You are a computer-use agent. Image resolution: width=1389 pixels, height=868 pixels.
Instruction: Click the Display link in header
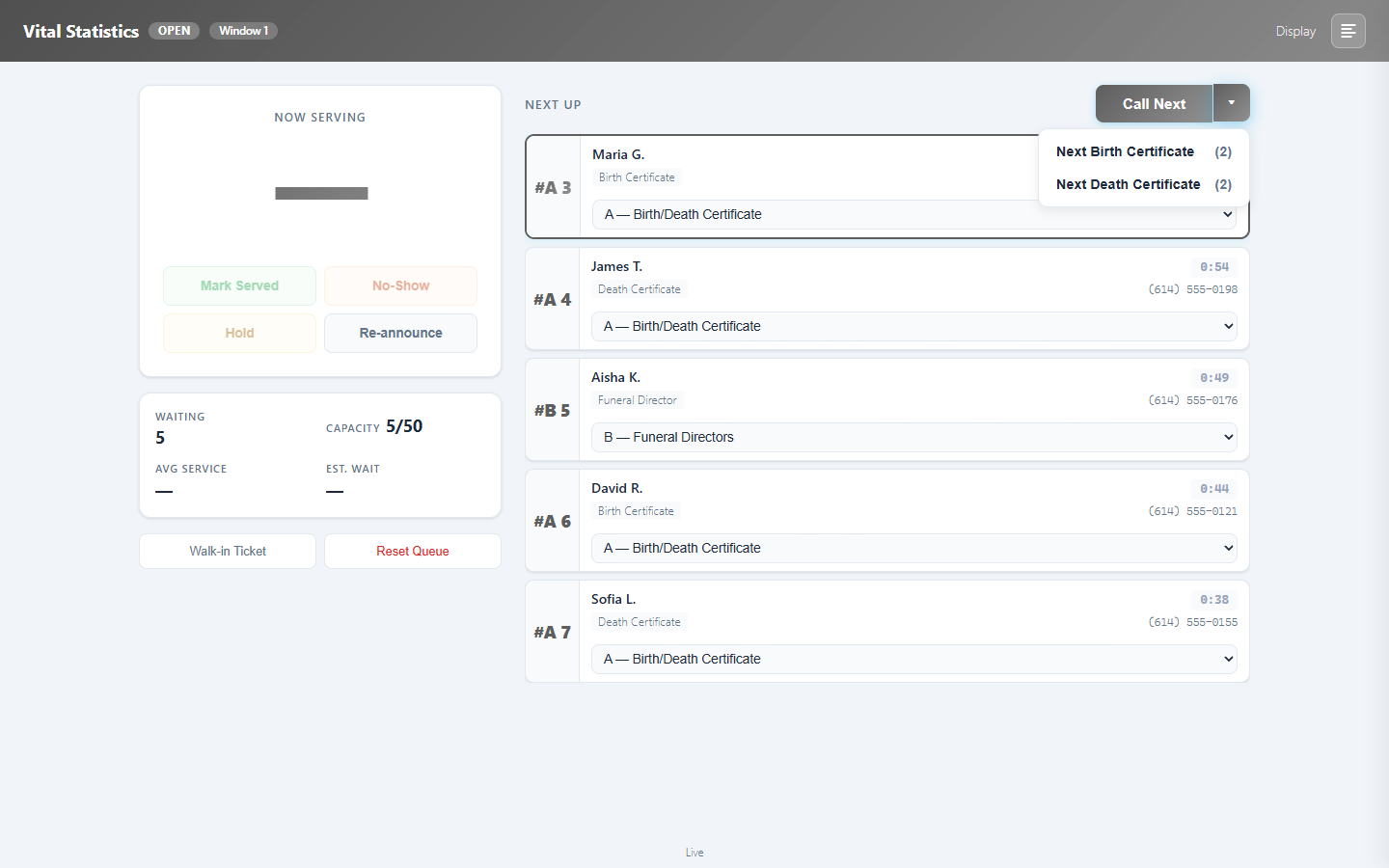[x=1295, y=31]
